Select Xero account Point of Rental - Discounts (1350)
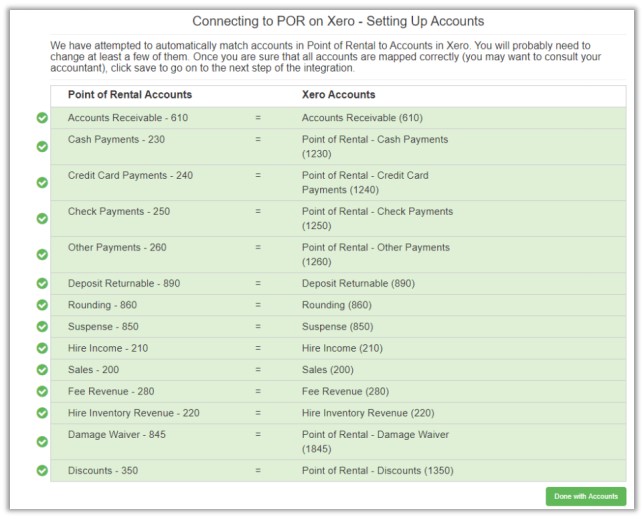The height and width of the screenshot is (519, 644). [x=377, y=471]
